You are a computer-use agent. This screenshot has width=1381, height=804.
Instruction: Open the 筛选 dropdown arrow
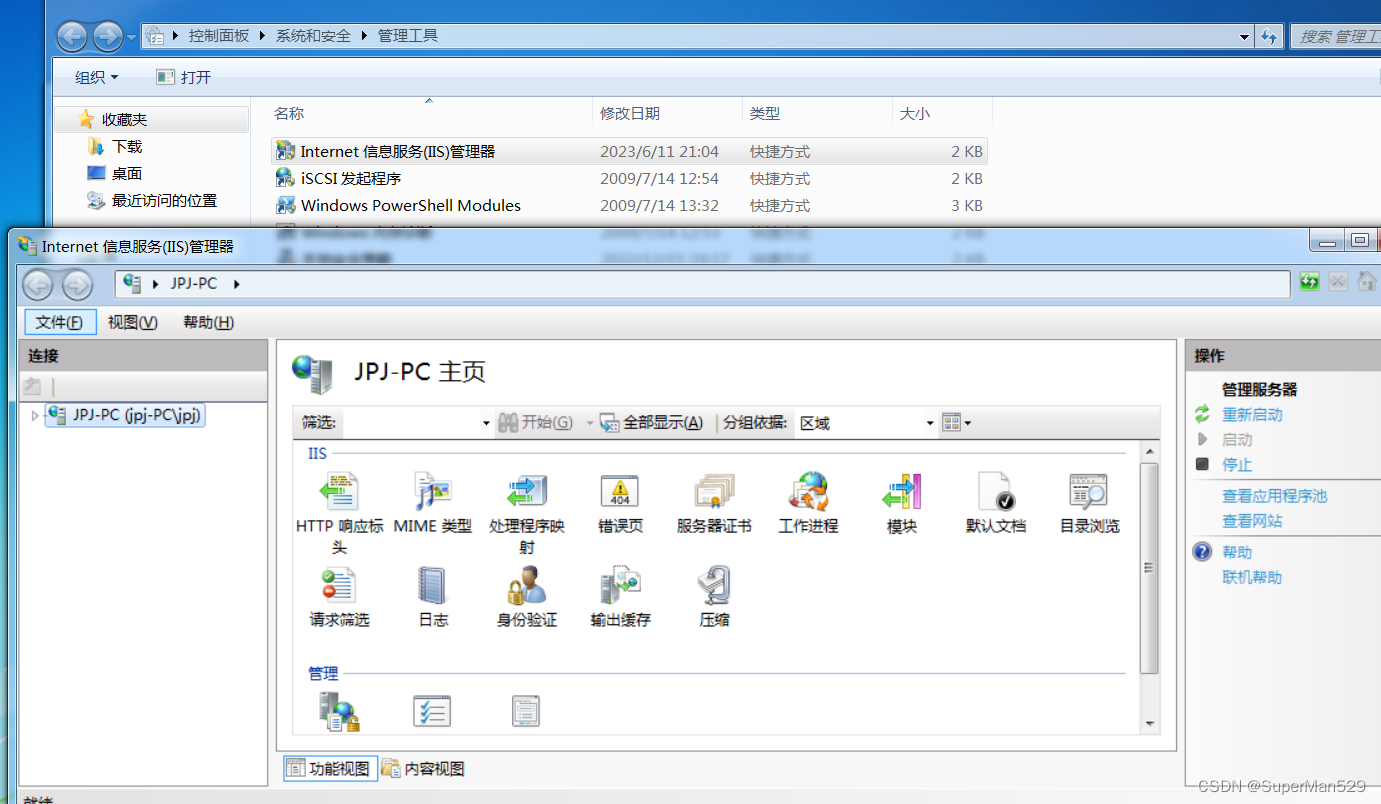pyautogui.click(x=486, y=423)
